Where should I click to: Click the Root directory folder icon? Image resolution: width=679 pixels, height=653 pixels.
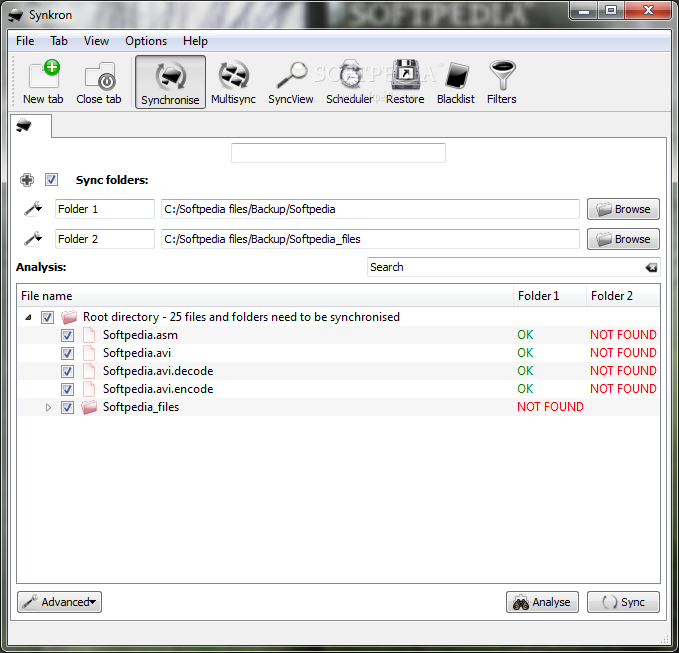tap(69, 317)
